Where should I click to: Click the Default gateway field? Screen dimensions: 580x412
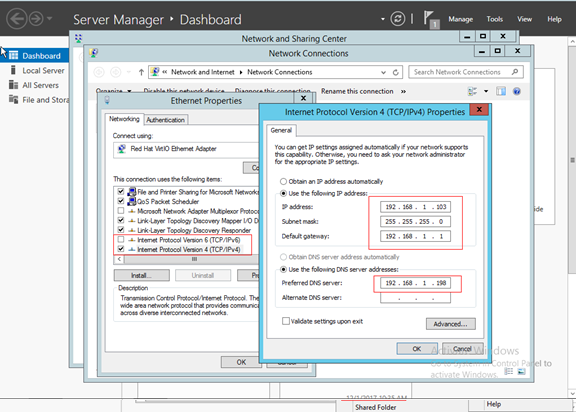[415, 236]
